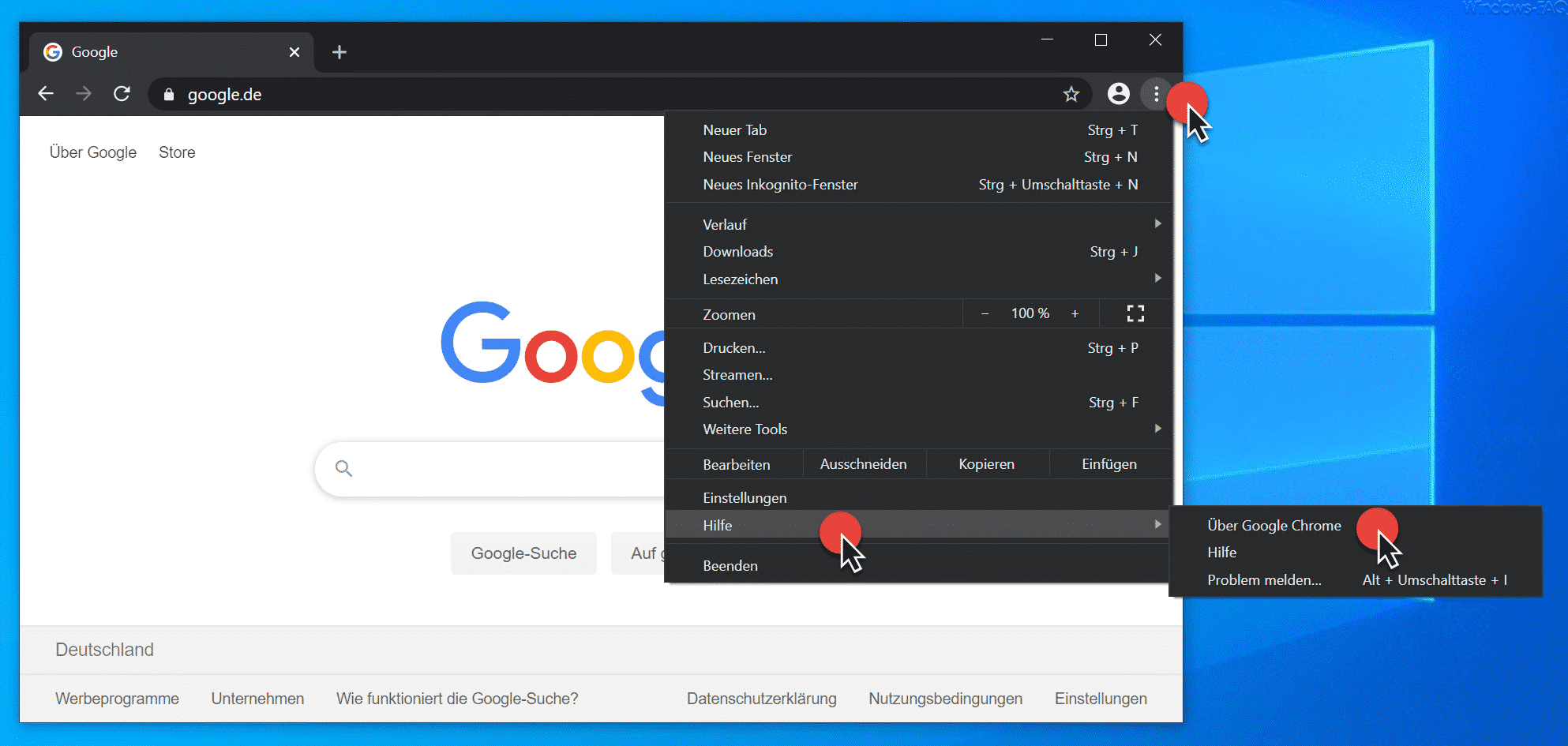Click the lock icon beside google.de
Screen dimensions: 1568x746
click(168, 95)
